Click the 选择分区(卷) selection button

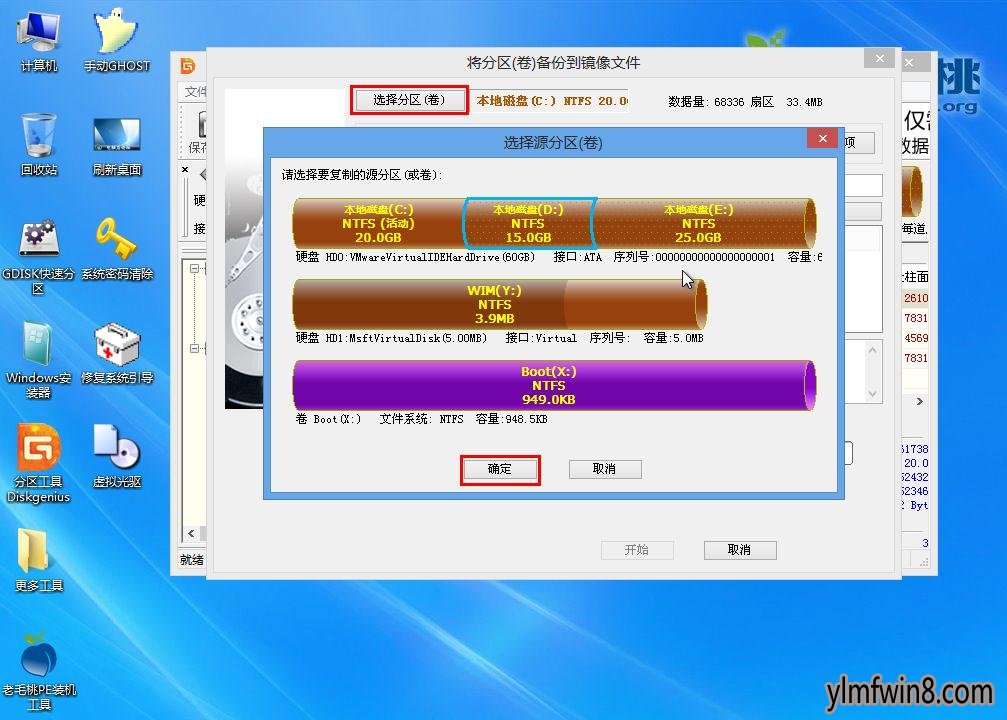point(409,100)
